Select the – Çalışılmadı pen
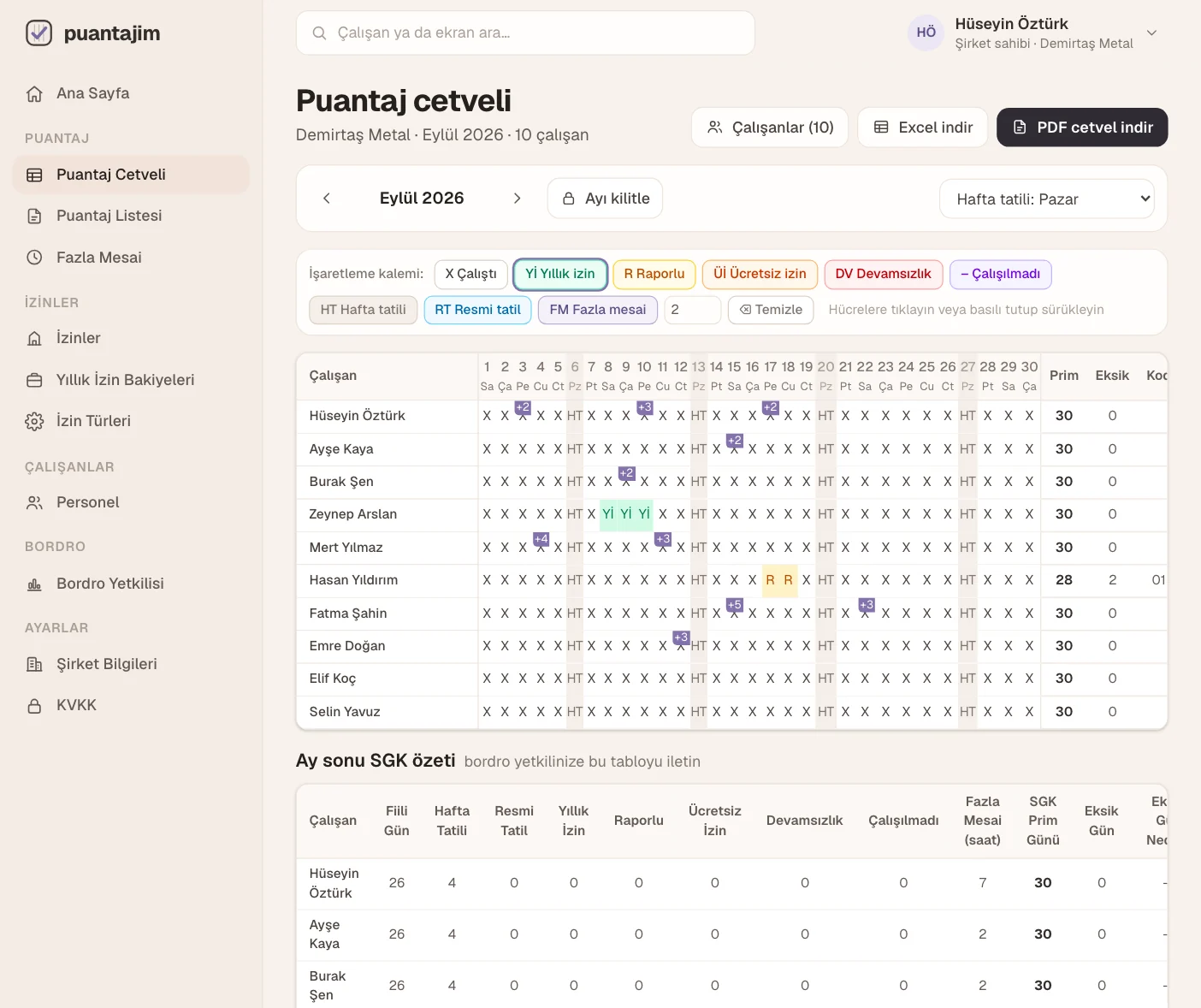 click(x=1001, y=274)
